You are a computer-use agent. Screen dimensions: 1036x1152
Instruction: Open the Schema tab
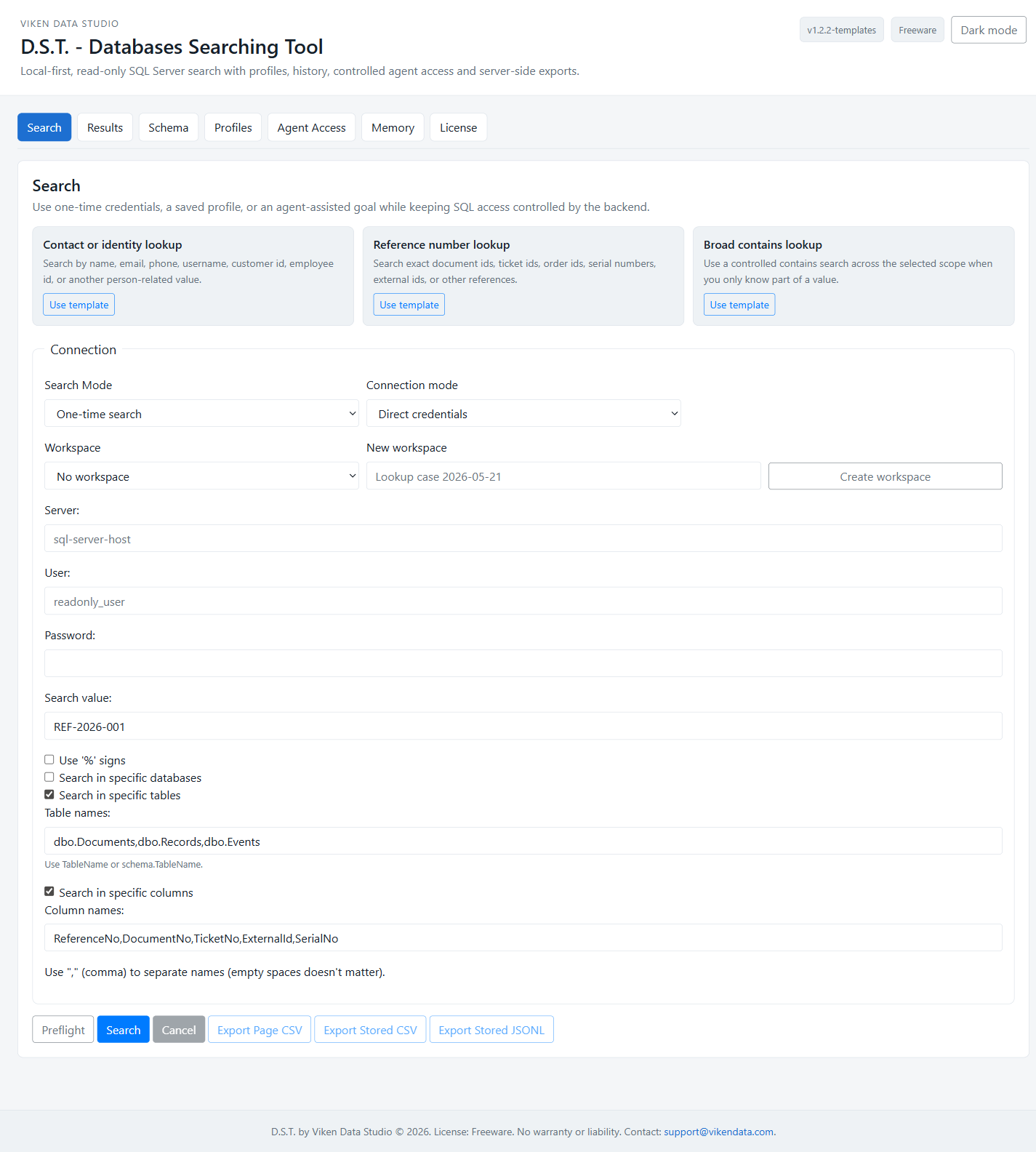168,127
